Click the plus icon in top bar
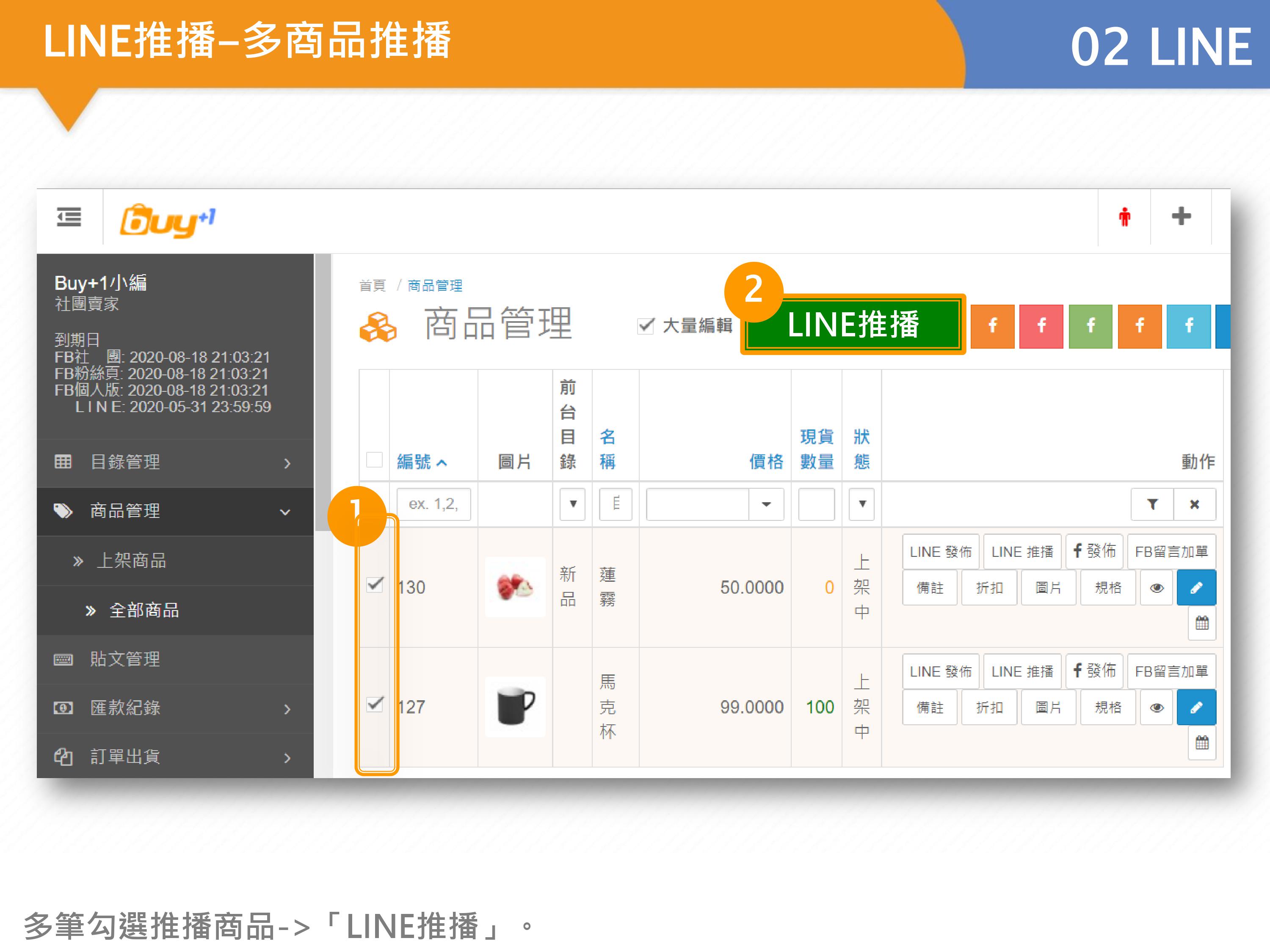Image resolution: width=1270 pixels, height=952 pixels. point(1181,216)
